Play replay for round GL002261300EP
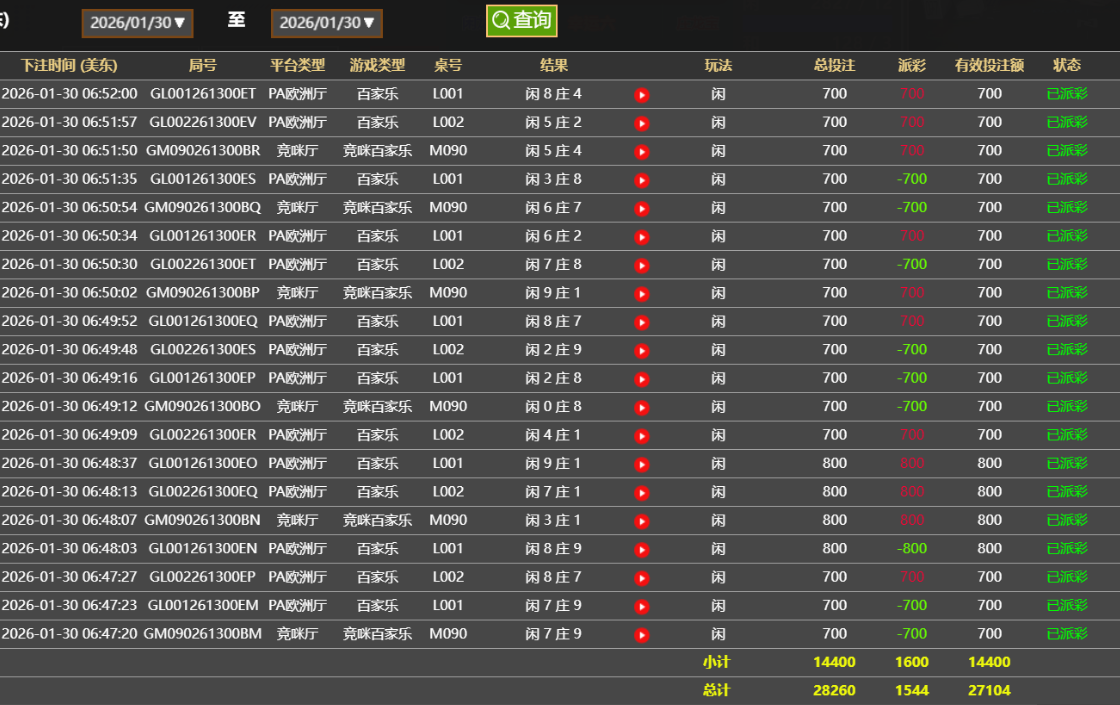Image resolution: width=1120 pixels, height=705 pixels. (x=642, y=578)
